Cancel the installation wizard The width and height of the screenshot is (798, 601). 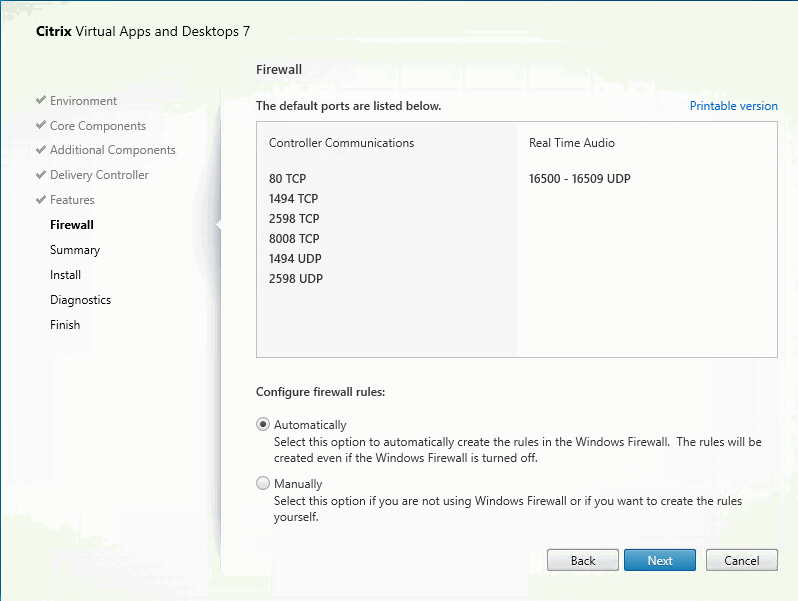point(742,560)
